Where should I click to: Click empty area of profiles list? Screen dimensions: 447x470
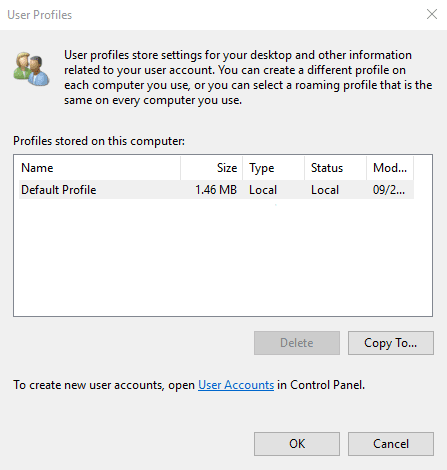pyautogui.click(x=223, y=257)
